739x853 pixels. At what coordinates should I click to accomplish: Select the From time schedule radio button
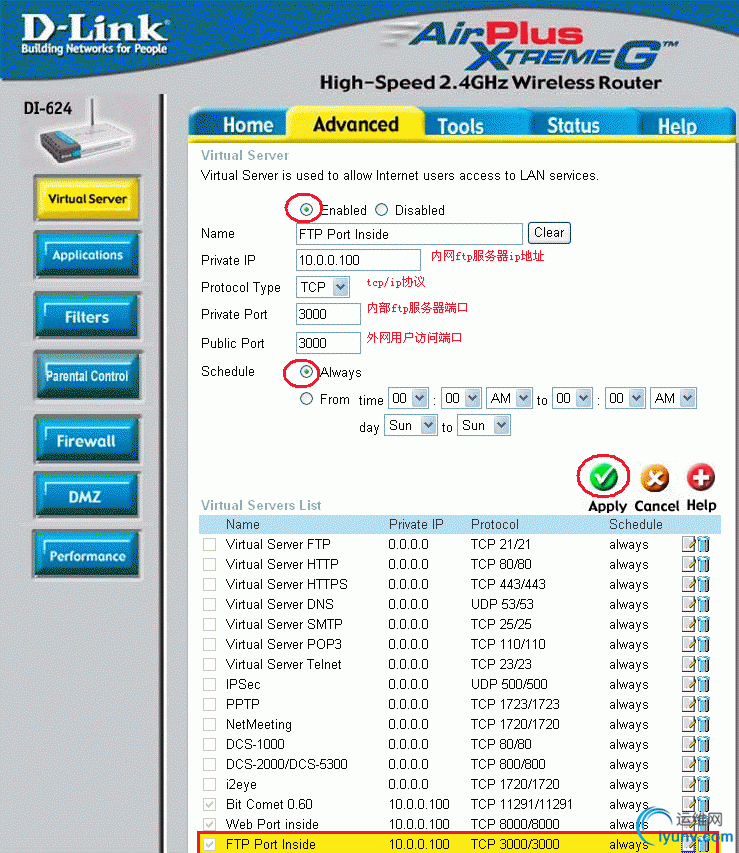(306, 399)
